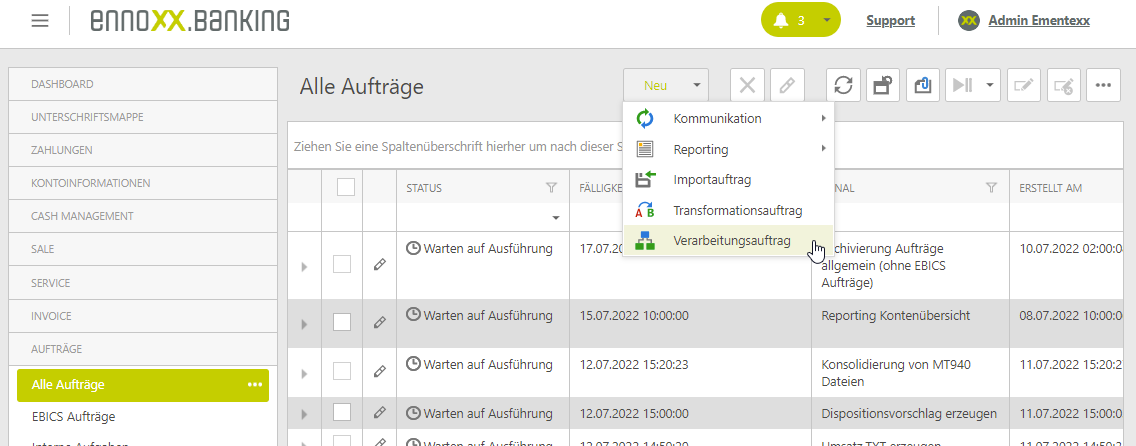This screenshot has width=1136, height=446.
Task: Open EBICS Aufträge in the sidebar
Action: point(73,417)
